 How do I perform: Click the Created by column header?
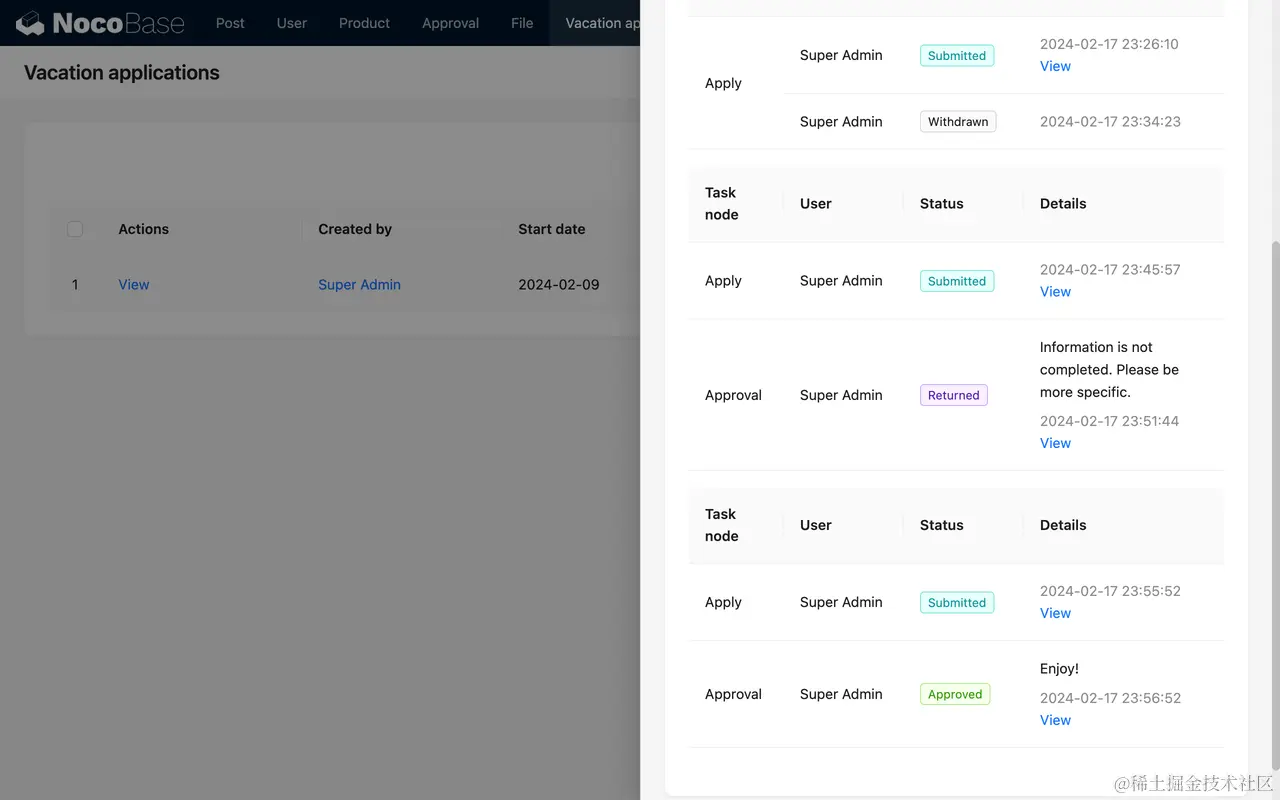355,229
